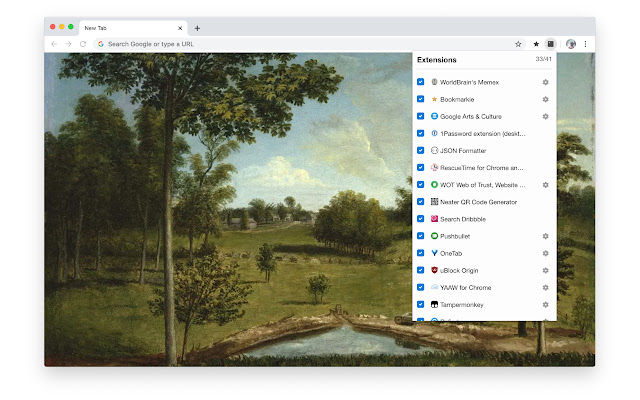
Task: Bookmark this page with the outline star
Action: click(518, 44)
